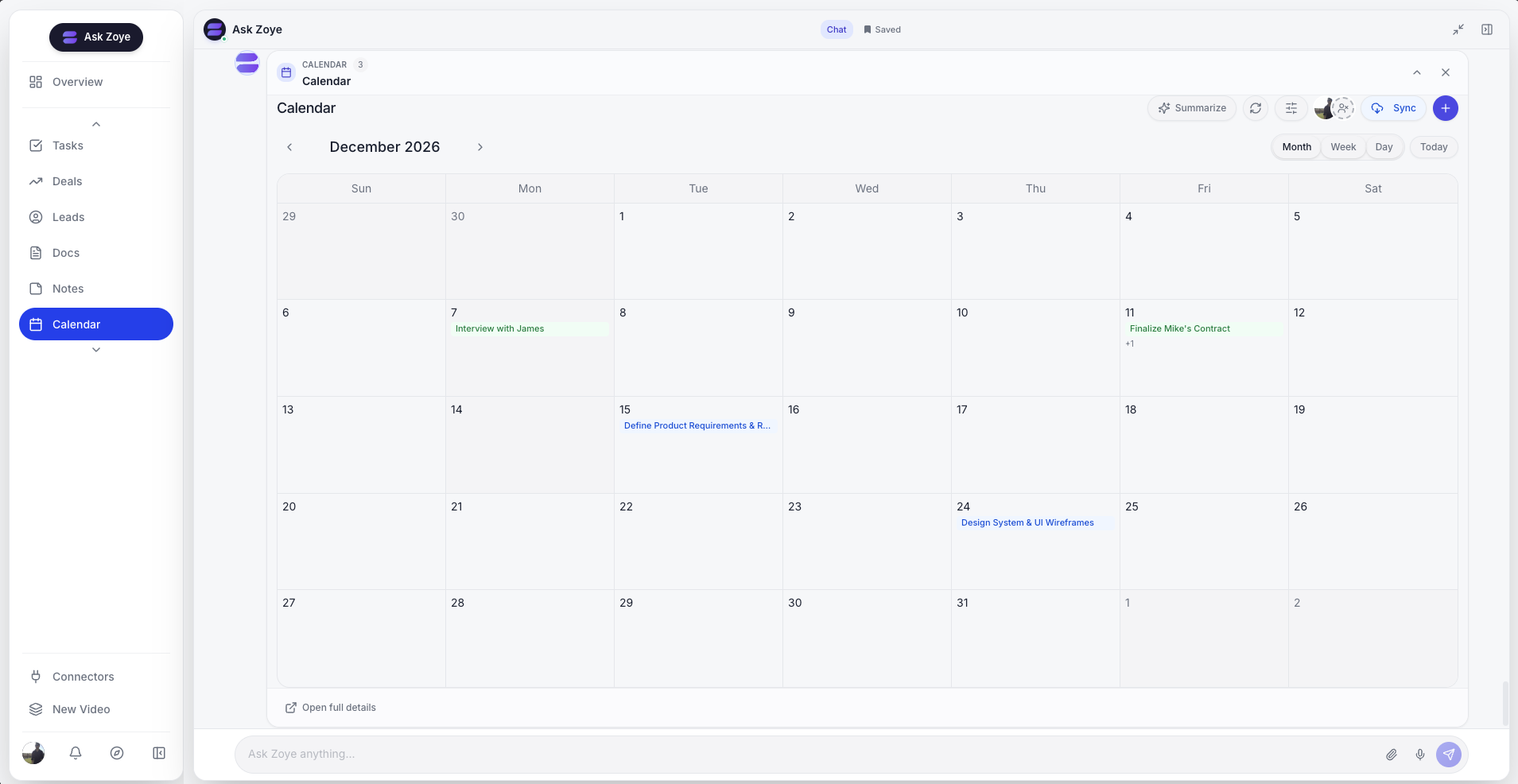The height and width of the screenshot is (784, 1518).
Task: Open Interview with James event
Action: point(530,328)
